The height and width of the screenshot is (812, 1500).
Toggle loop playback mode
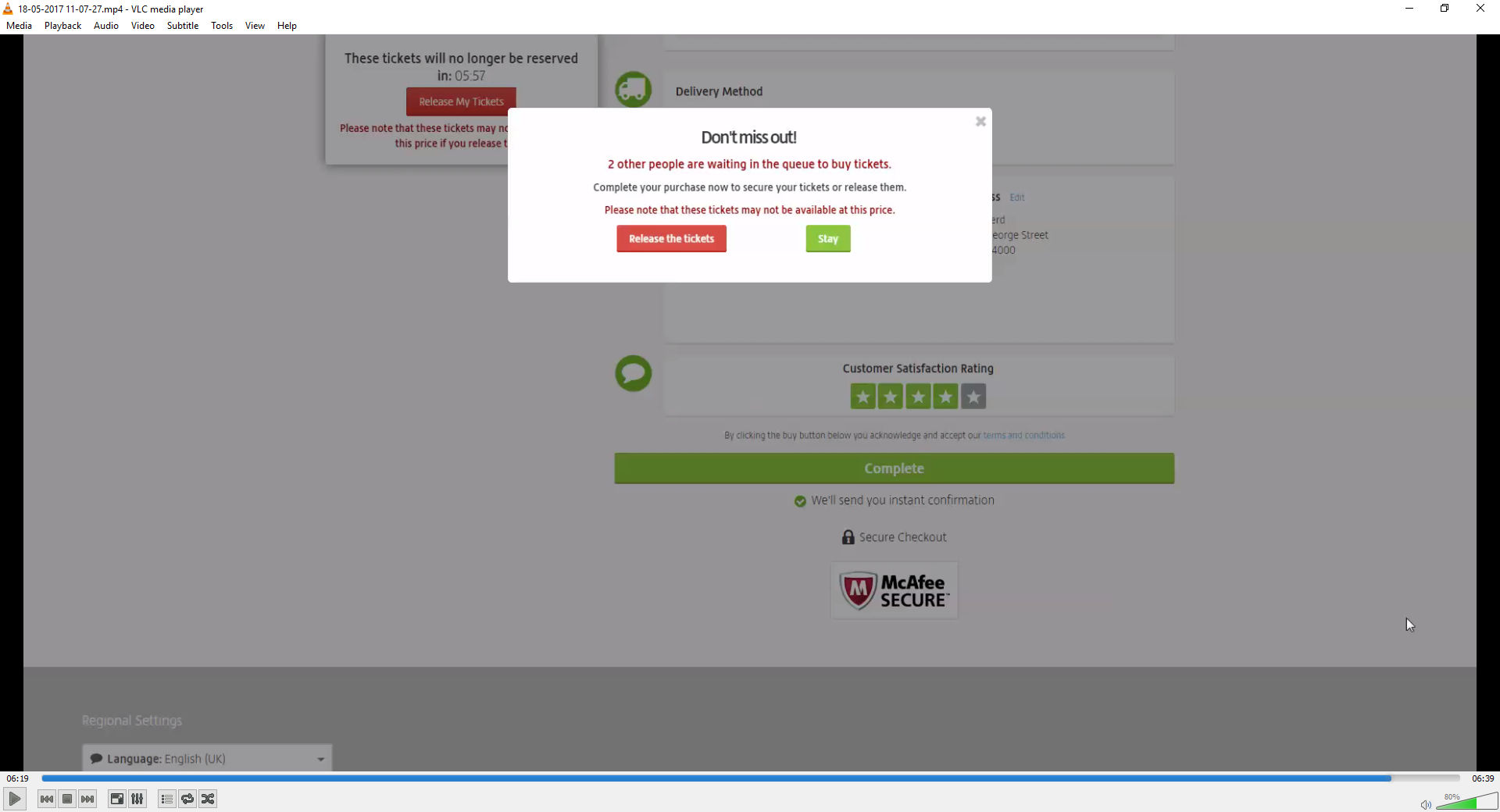tap(187, 799)
